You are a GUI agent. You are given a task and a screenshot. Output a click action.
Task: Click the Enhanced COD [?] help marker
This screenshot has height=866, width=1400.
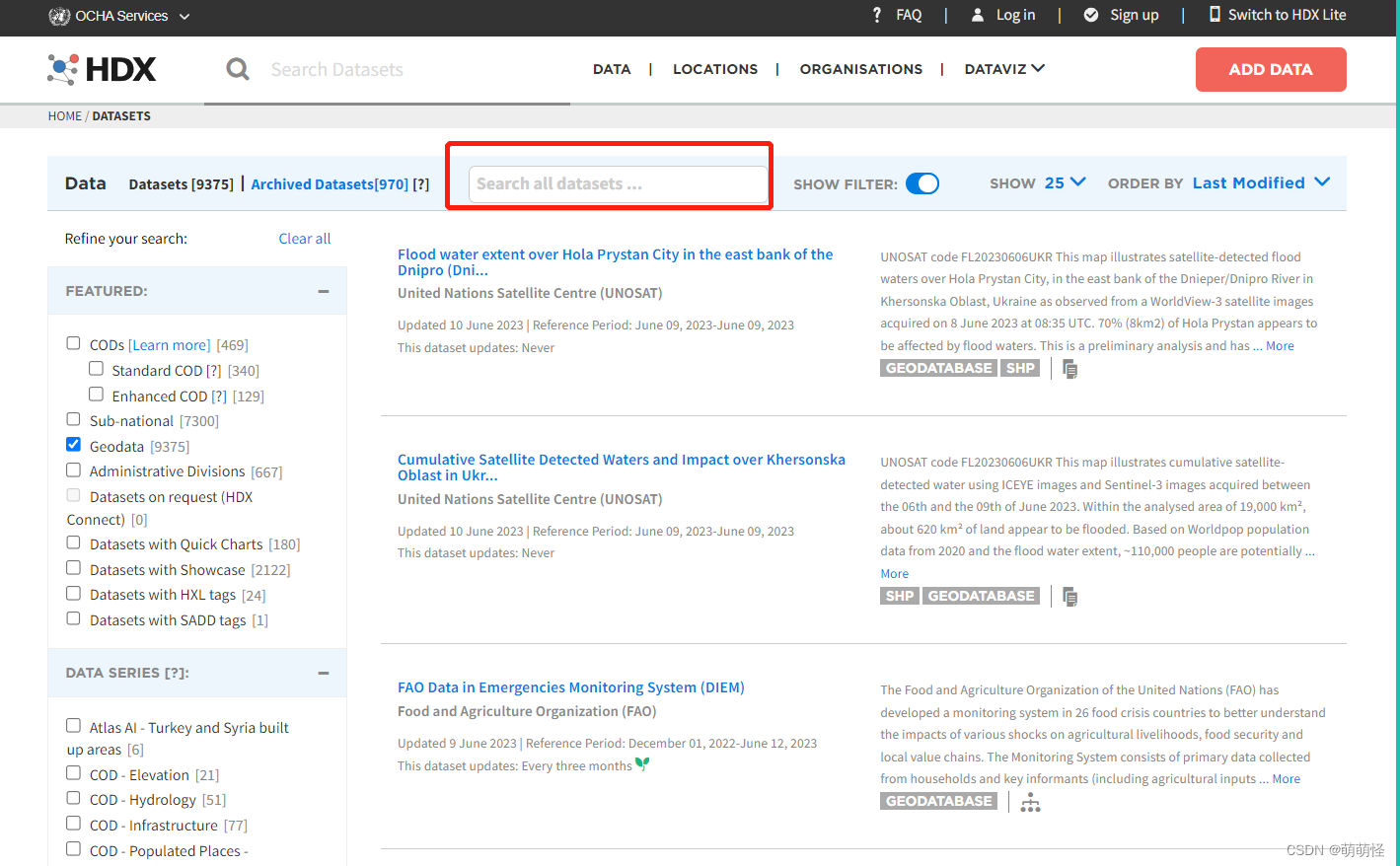coord(219,397)
